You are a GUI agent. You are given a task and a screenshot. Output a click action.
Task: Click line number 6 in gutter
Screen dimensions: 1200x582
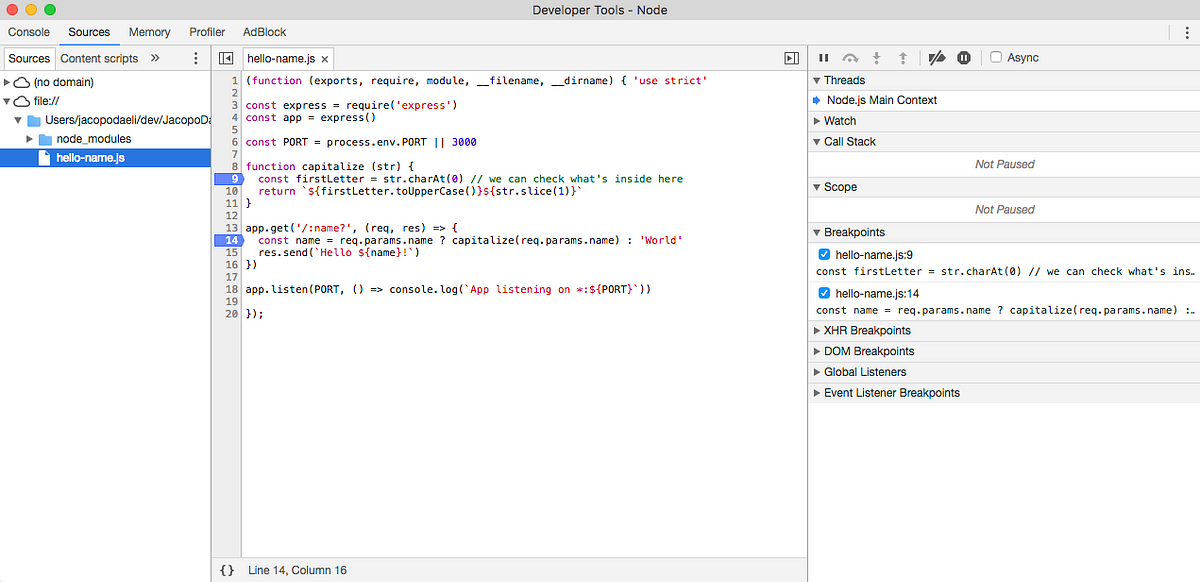pyautogui.click(x=234, y=142)
